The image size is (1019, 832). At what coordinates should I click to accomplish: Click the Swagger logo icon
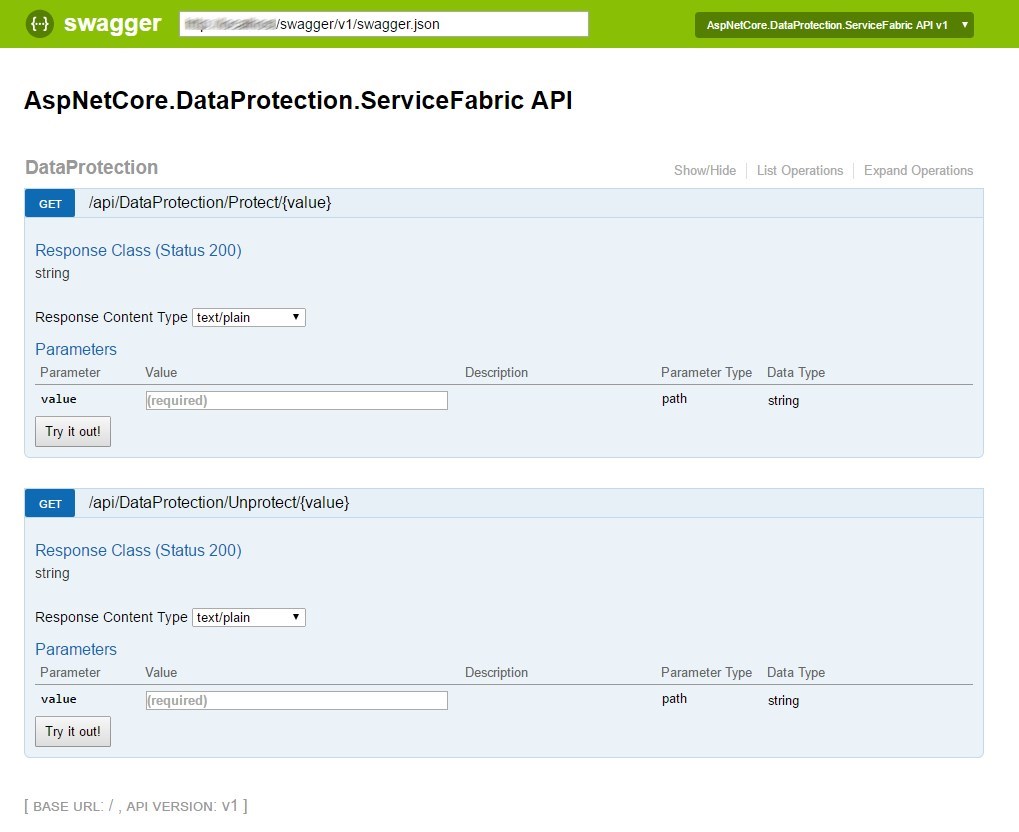tap(40, 24)
